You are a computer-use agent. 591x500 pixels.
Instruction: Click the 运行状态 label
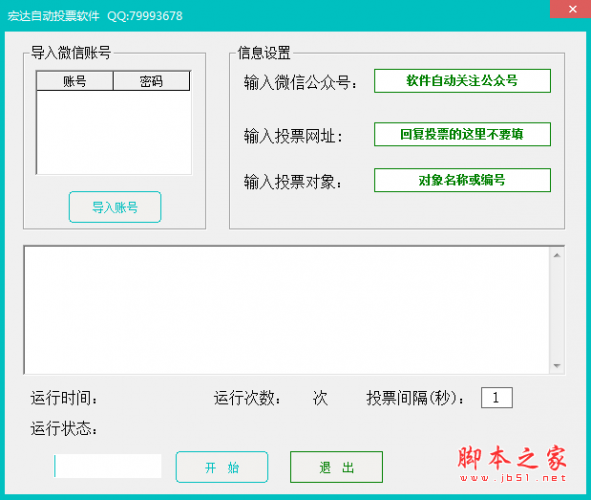(x=64, y=429)
